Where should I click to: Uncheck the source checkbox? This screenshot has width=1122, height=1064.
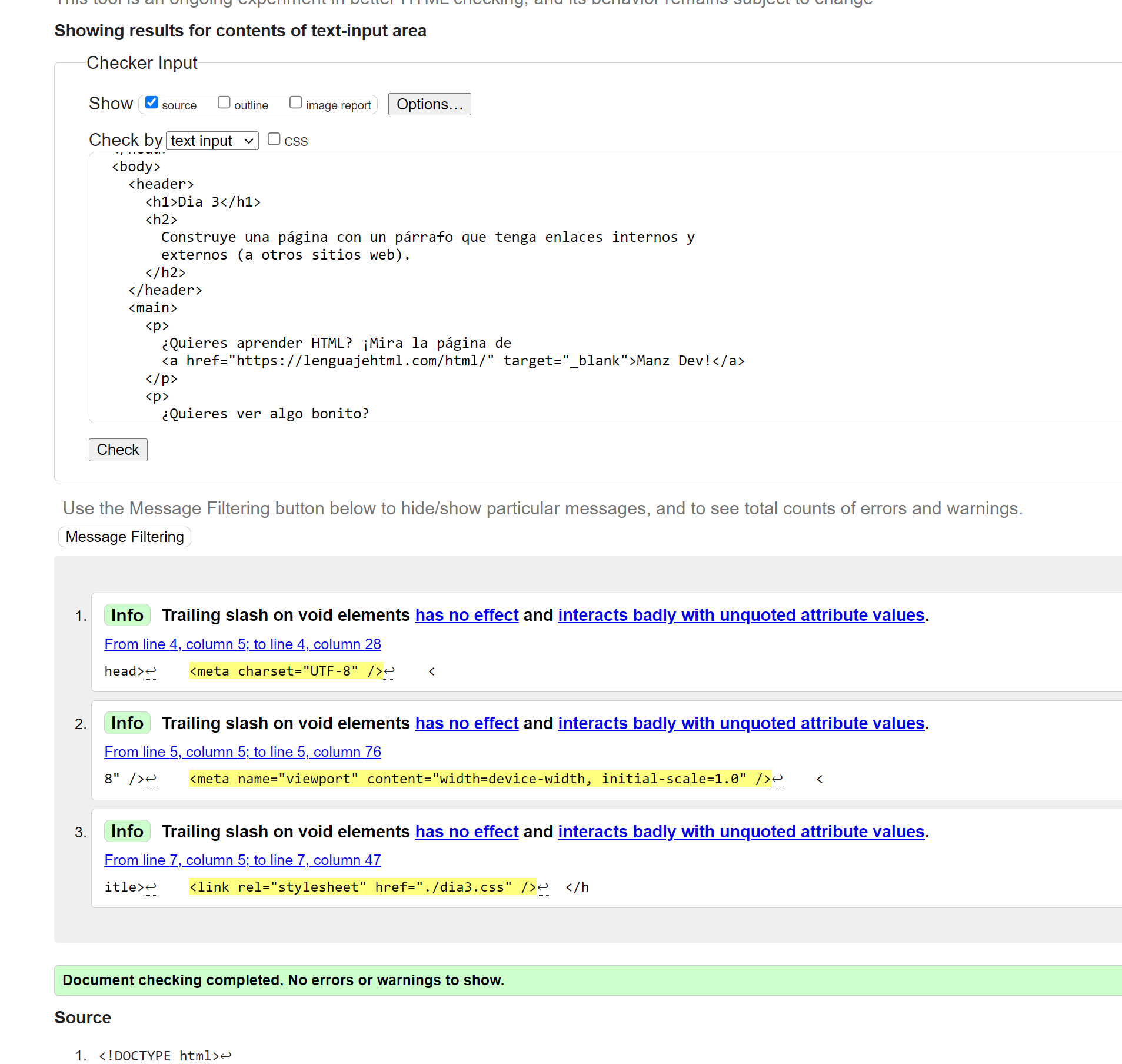[152, 103]
